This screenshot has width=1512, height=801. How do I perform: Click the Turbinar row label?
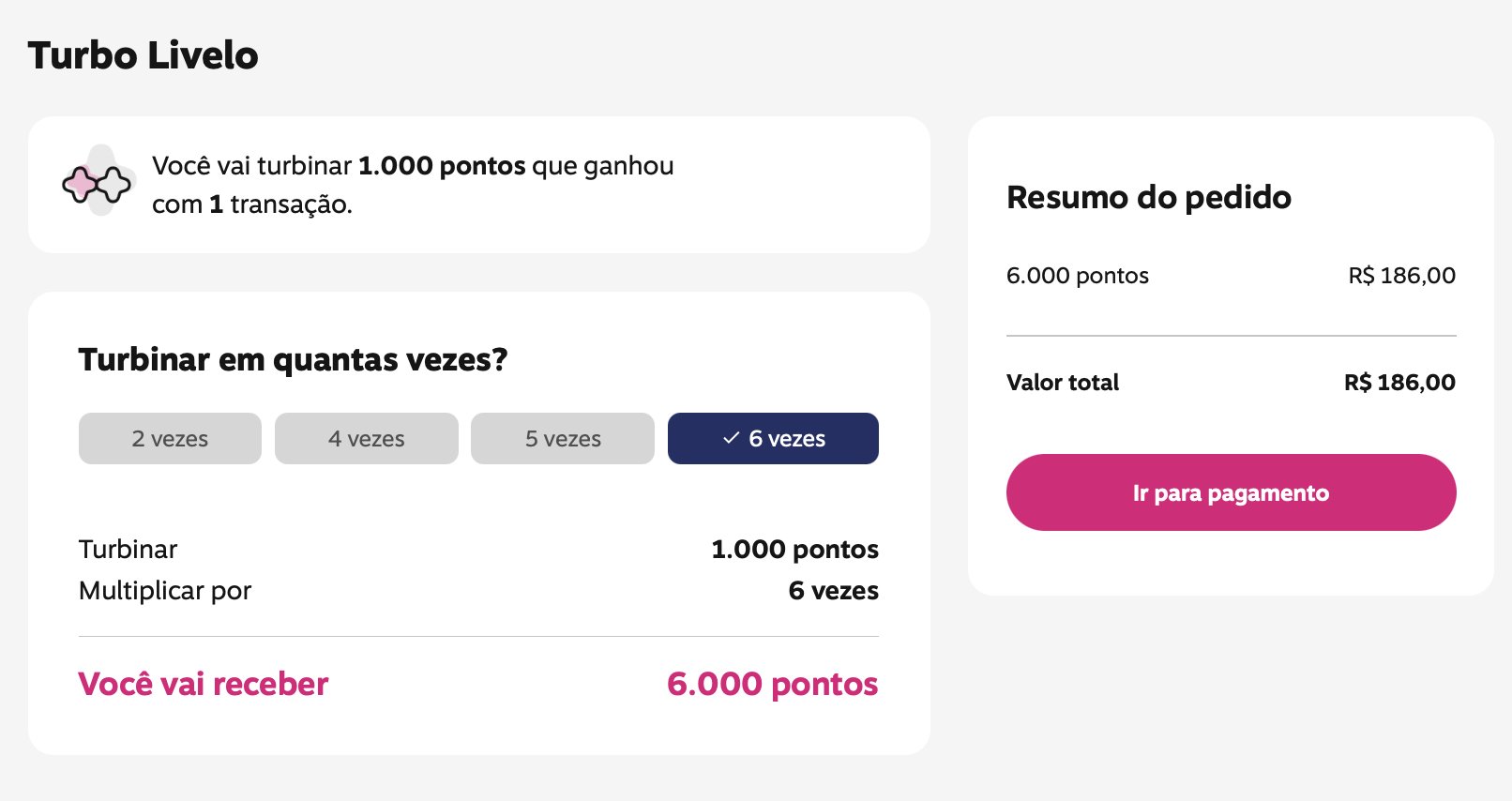point(128,550)
